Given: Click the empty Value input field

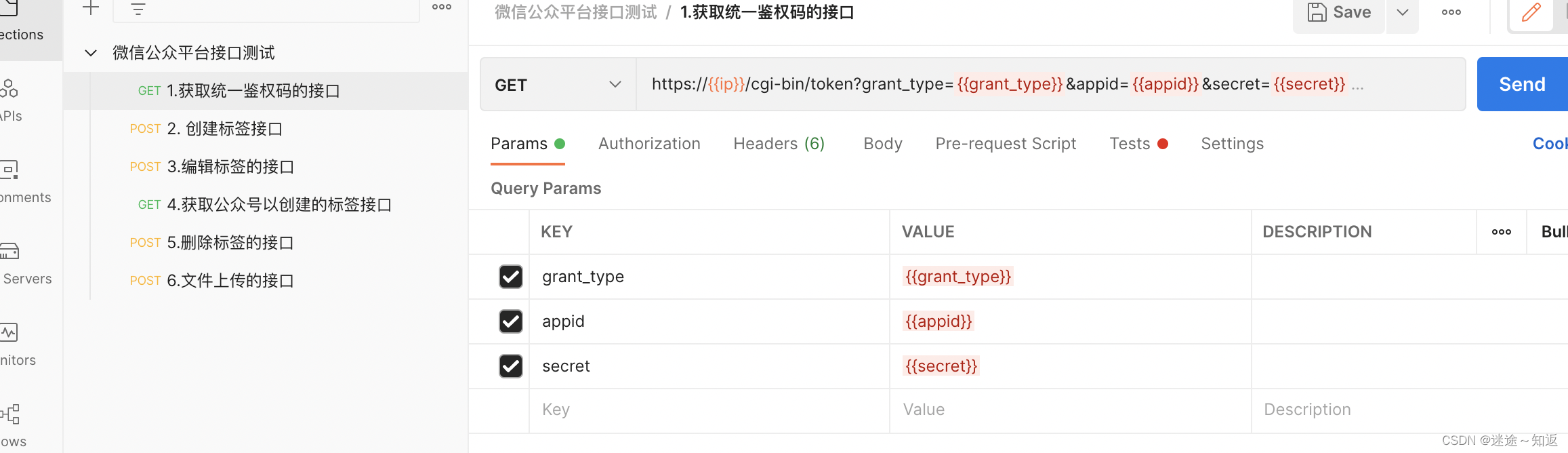Looking at the screenshot, I should [x=1071, y=410].
